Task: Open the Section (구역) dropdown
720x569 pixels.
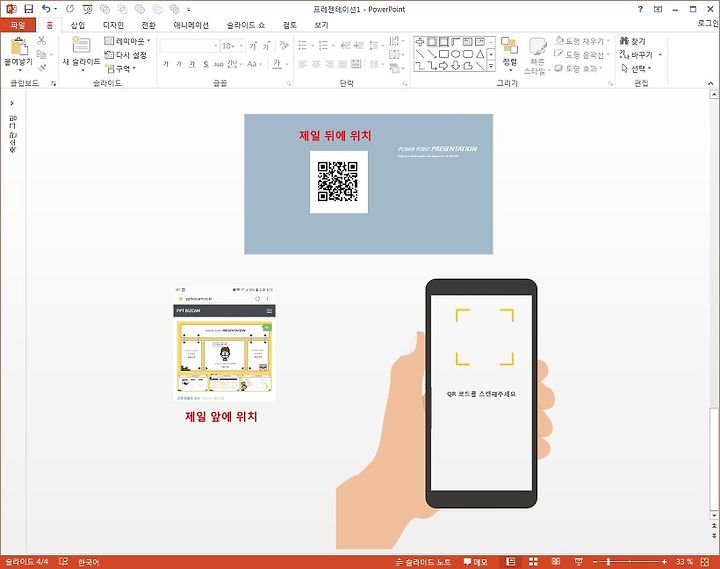Action: [x=120, y=68]
